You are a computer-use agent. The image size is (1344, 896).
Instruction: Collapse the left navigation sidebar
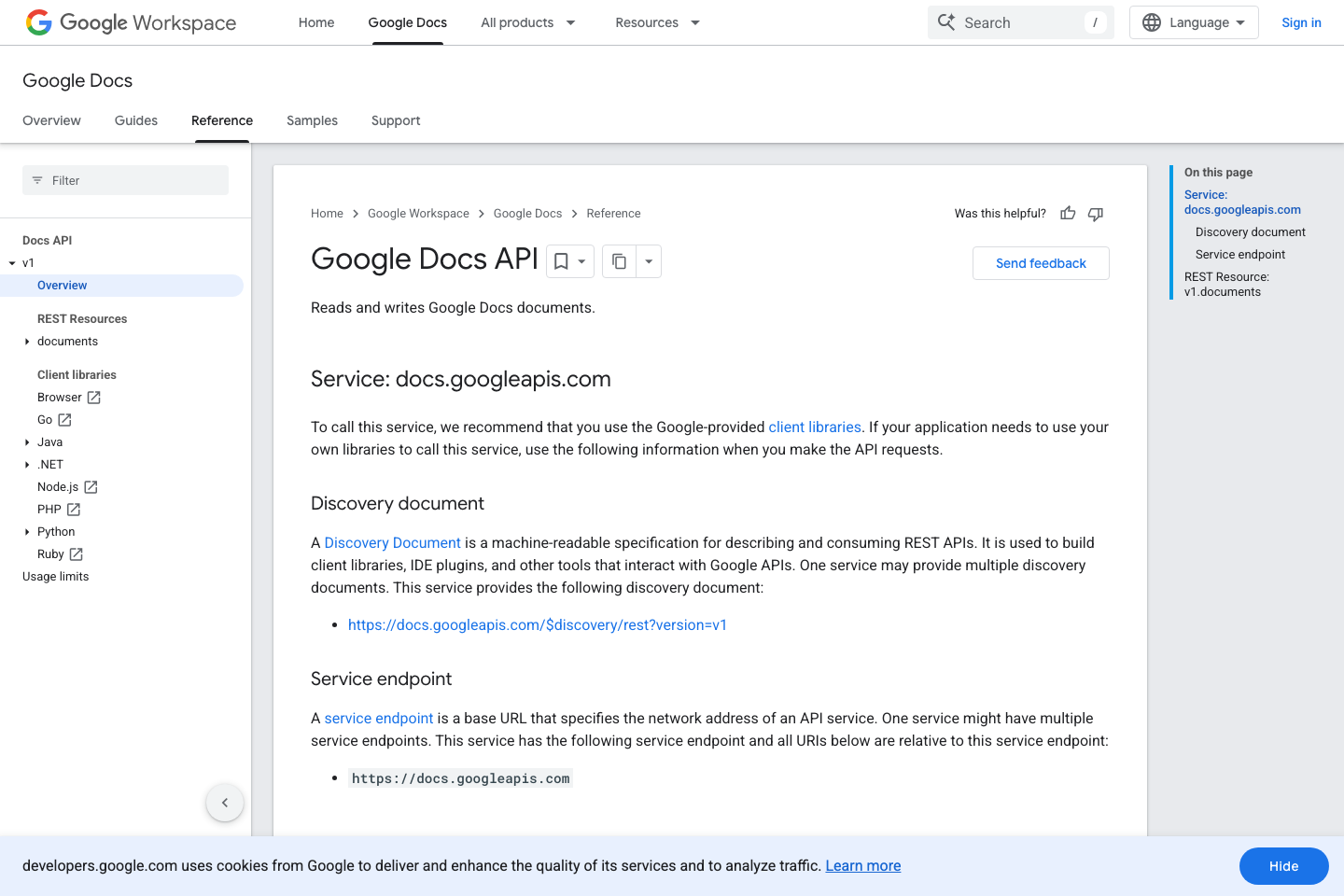(224, 802)
